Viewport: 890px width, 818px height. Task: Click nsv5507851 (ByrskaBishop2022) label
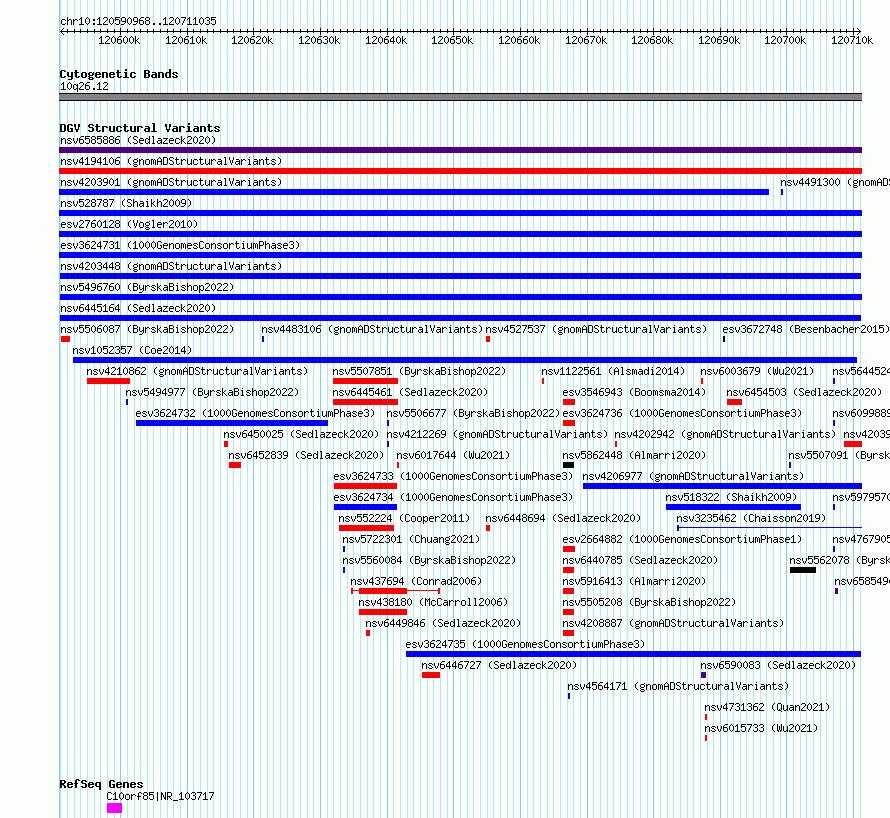[419, 371]
